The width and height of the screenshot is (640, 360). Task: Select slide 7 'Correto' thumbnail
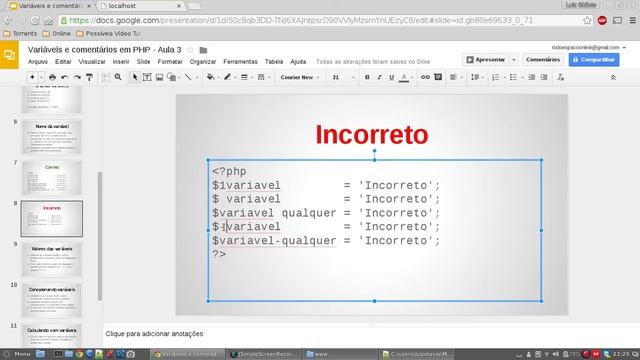pos(52,178)
